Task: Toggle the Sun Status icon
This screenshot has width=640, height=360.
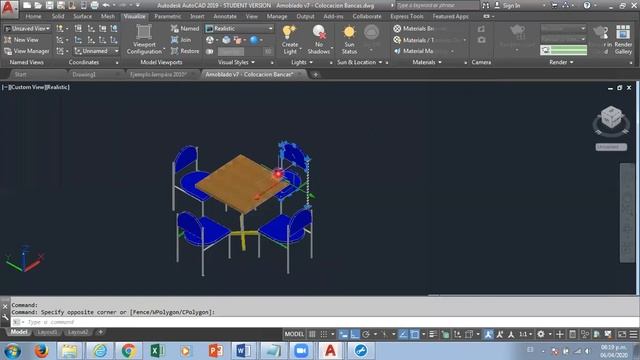Action: coord(349,32)
